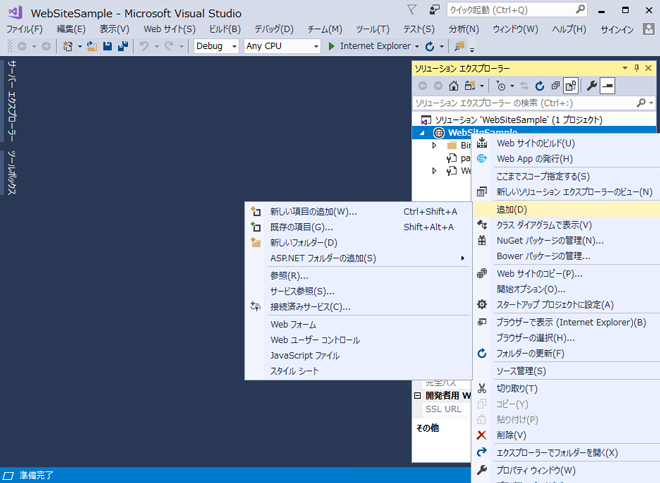Select 新しい項目の追加(W)... menu entry

pos(357,211)
